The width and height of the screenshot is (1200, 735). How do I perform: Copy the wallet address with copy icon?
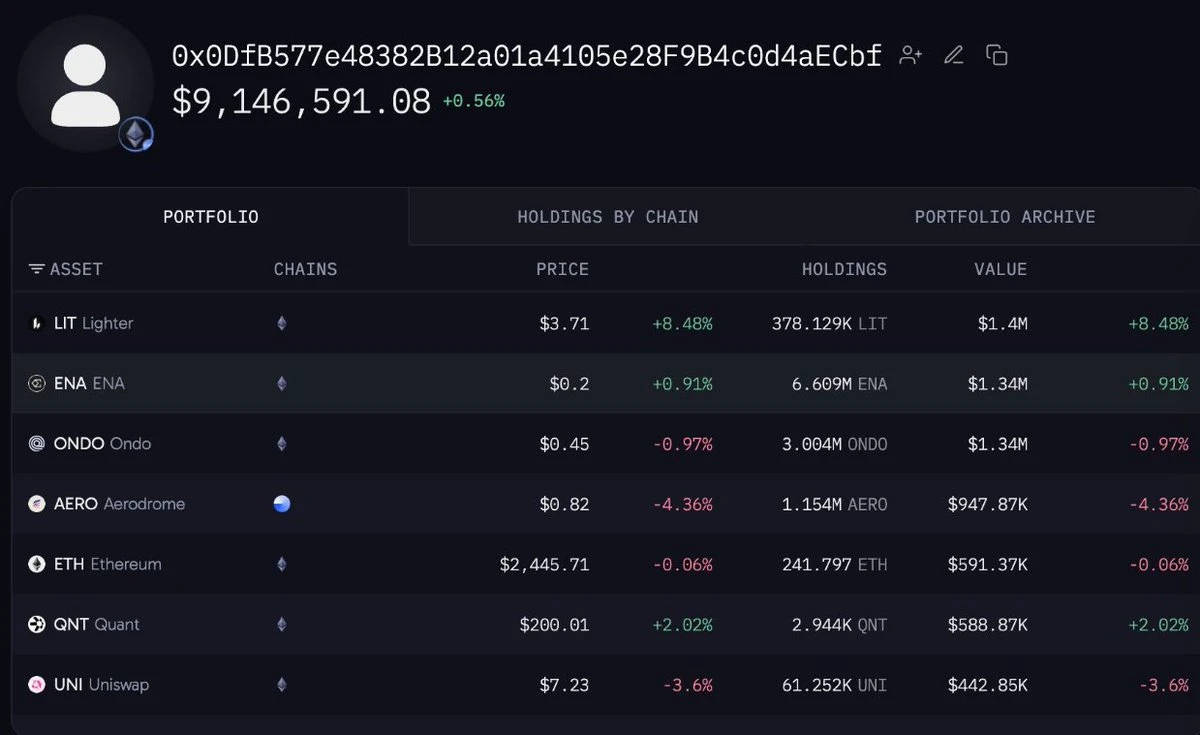tap(997, 55)
